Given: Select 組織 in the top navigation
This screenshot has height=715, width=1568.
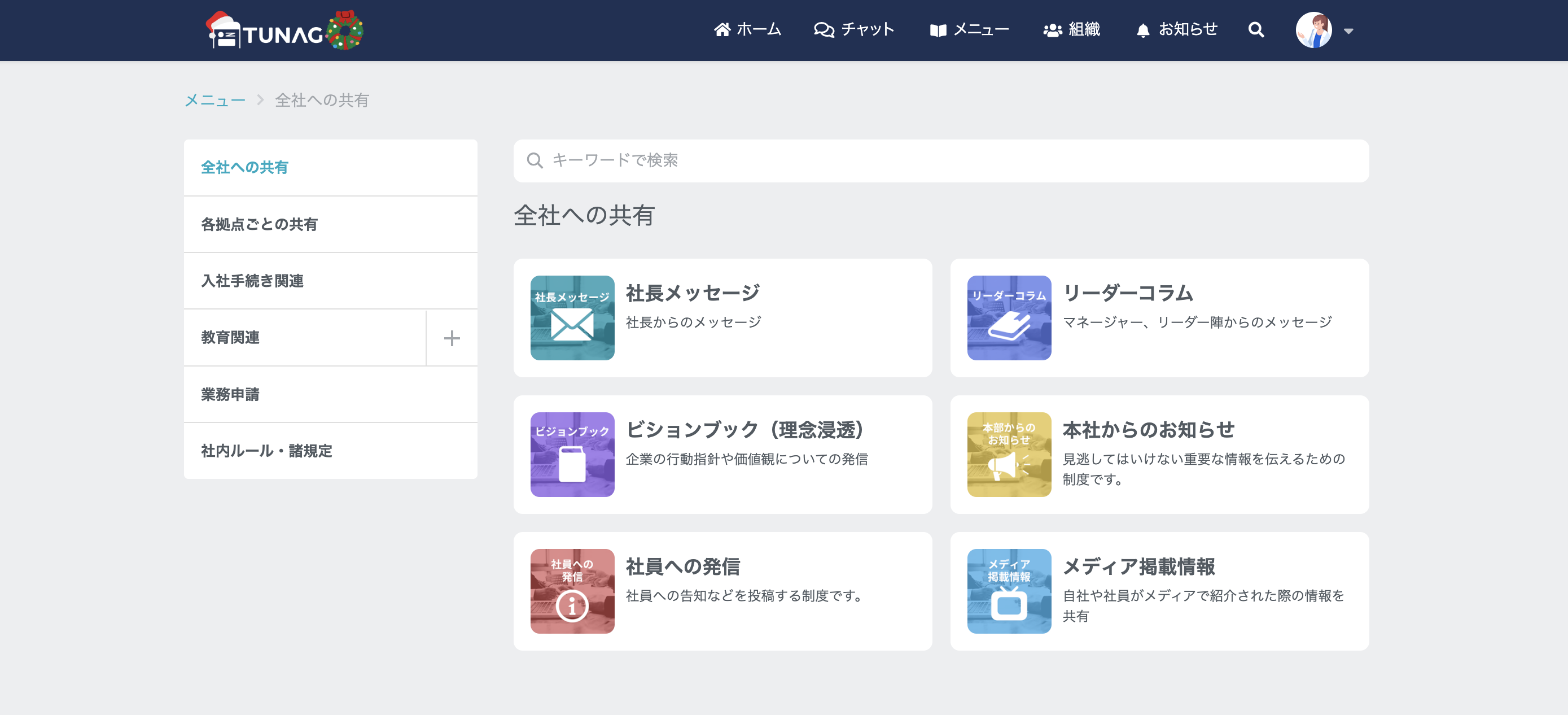Looking at the screenshot, I should coord(1071,30).
